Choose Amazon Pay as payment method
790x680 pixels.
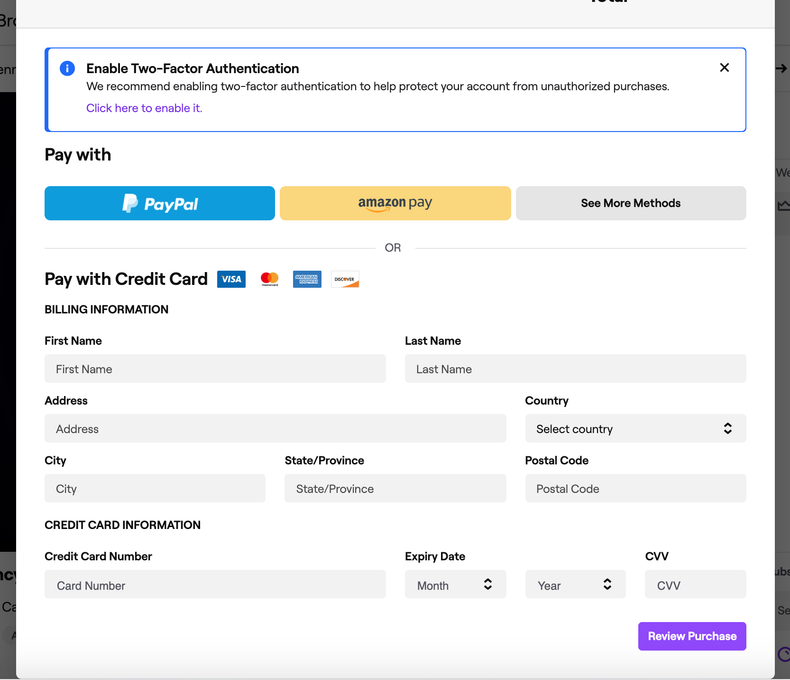[395, 203]
